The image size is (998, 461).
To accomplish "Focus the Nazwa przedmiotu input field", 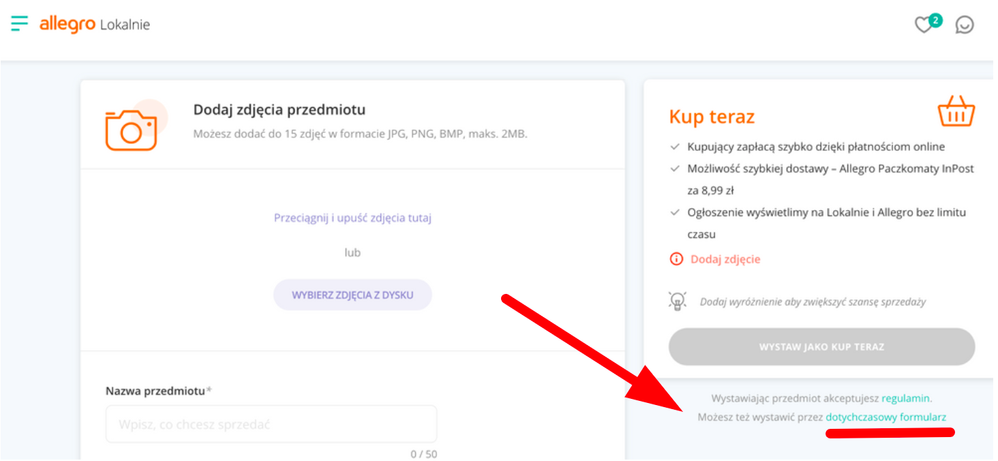I will coord(271,424).
